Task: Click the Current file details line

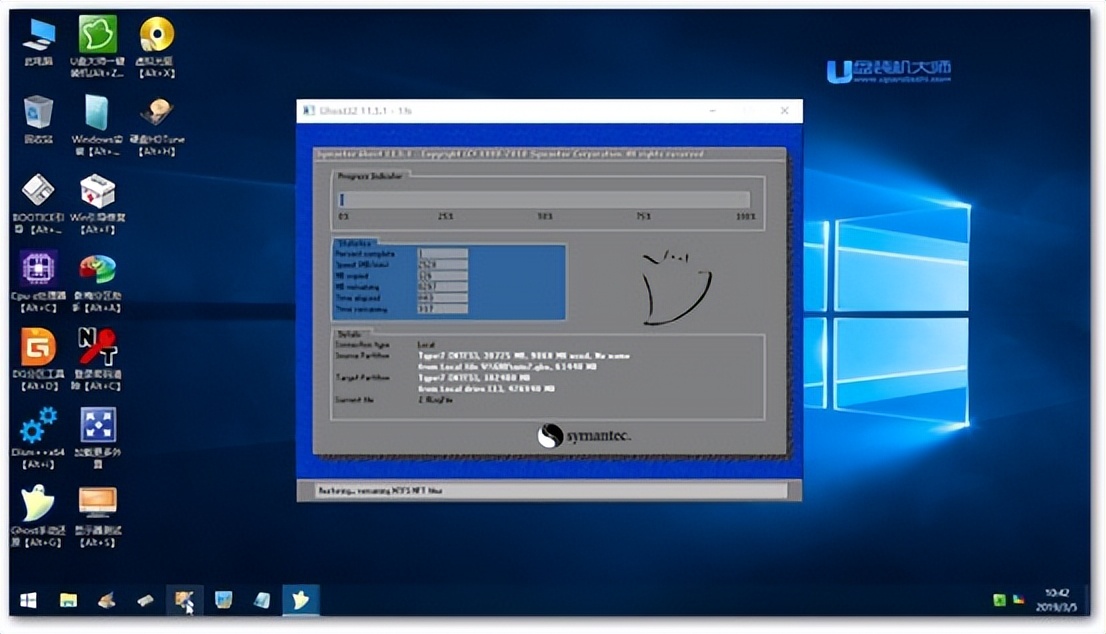Action: pyautogui.click(x=435, y=400)
